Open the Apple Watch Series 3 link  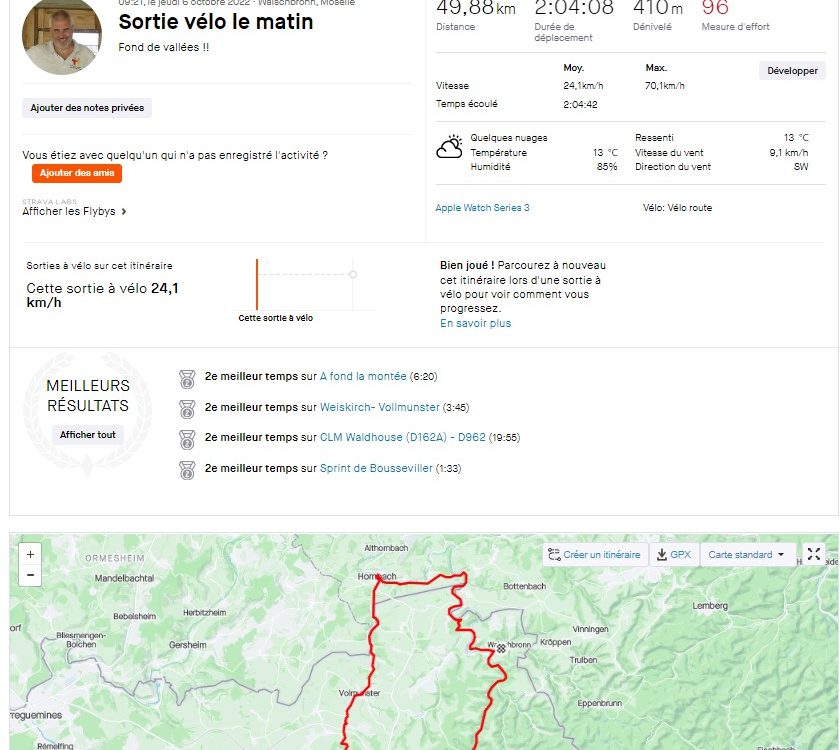tap(482, 208)
